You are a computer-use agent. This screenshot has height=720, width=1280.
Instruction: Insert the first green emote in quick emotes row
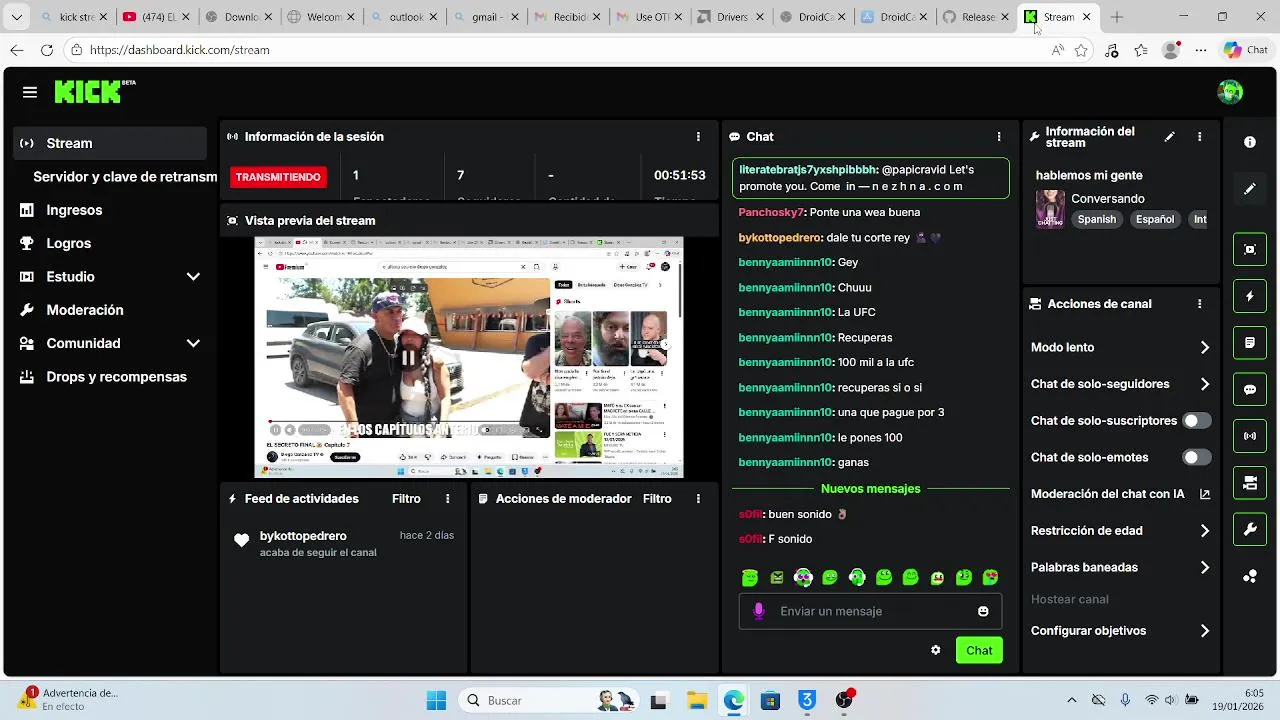tap(750, 577)
